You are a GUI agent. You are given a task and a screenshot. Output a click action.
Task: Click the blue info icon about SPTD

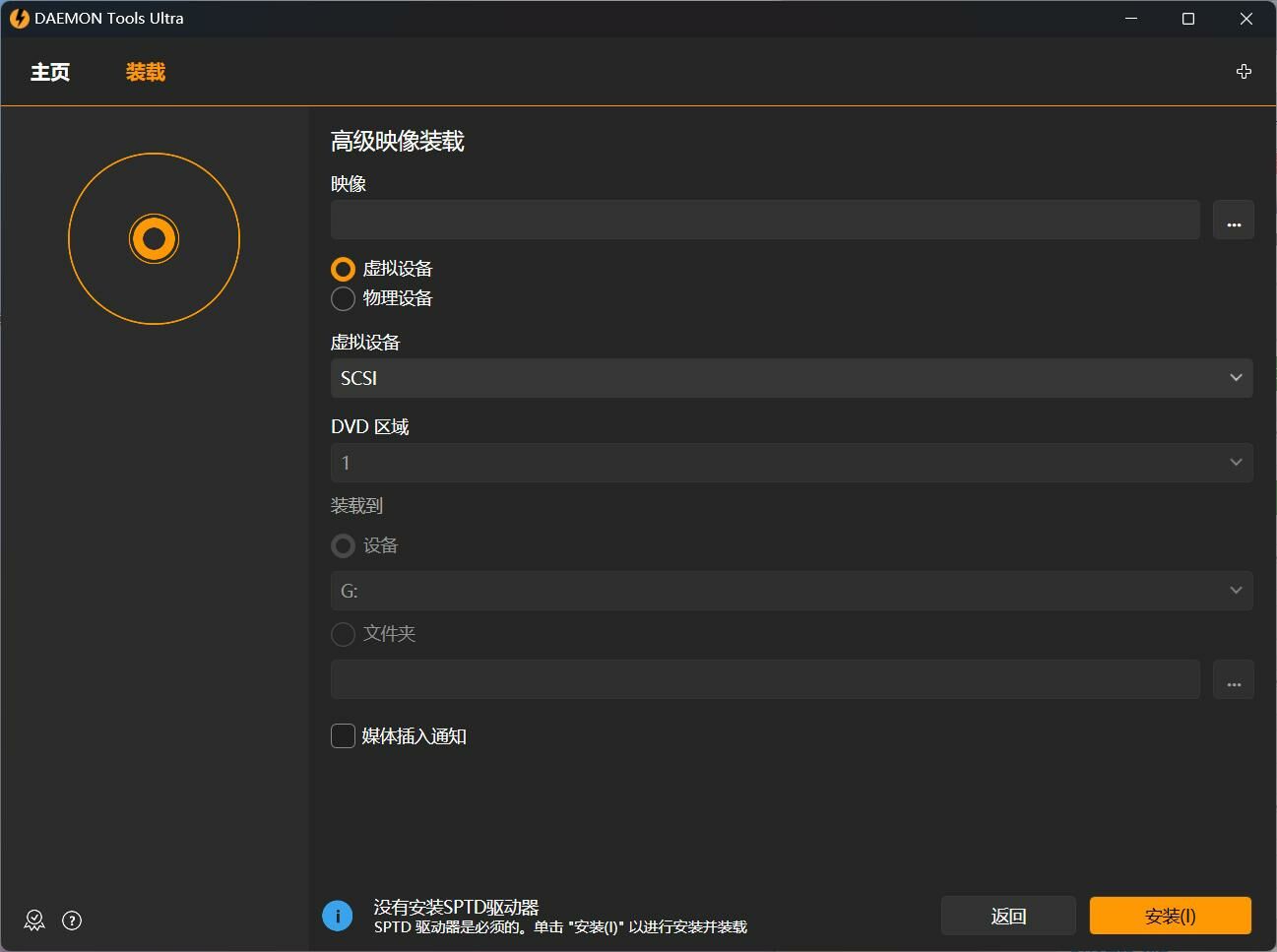[337, 916]
